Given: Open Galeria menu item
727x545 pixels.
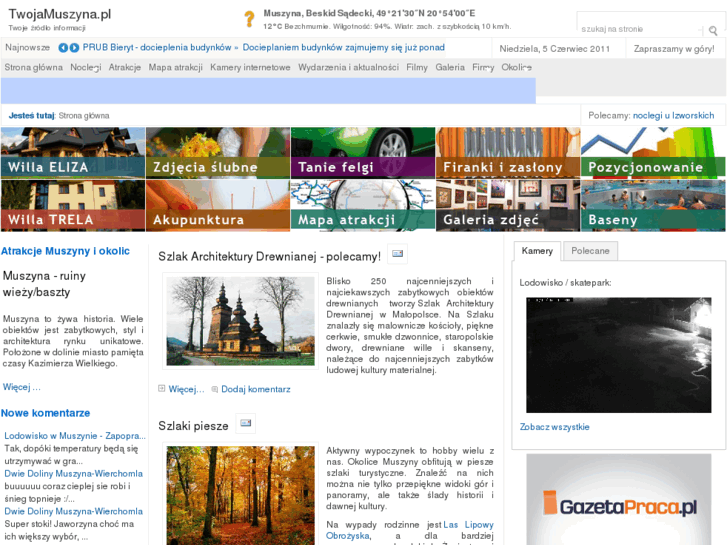Looking at the screenshot, I should [450, 67].
